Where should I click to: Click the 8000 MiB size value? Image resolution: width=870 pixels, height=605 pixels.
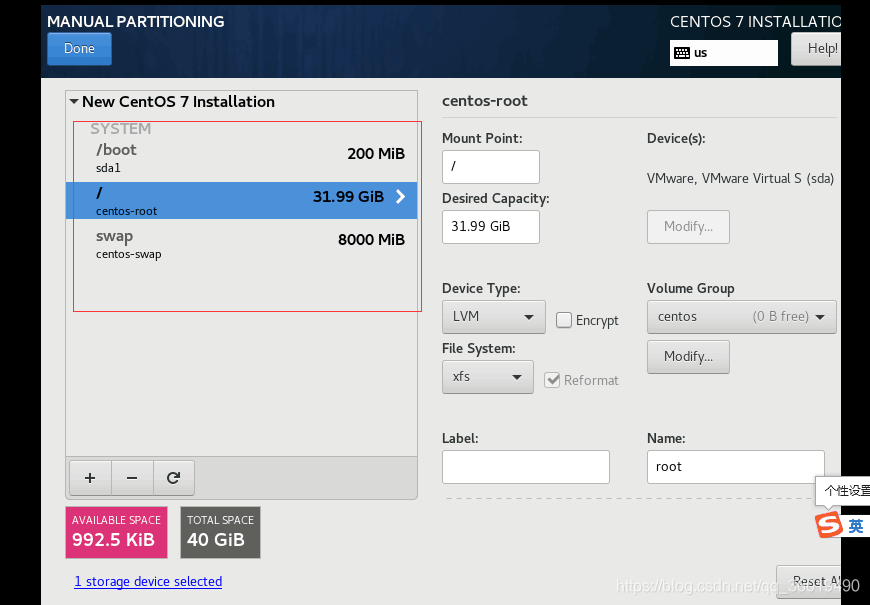click(x=372, y=240)
